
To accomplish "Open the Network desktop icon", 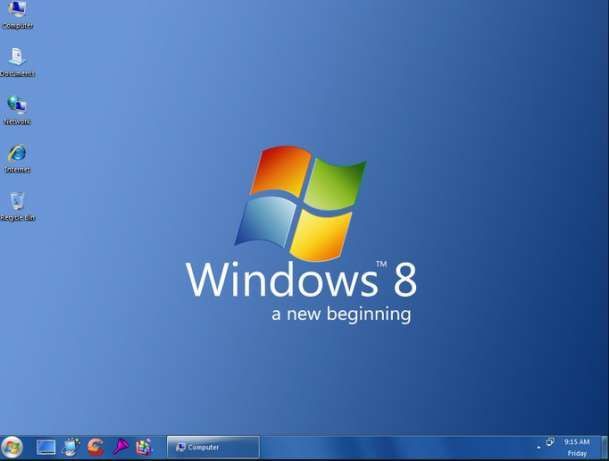I will coord(17,110).
